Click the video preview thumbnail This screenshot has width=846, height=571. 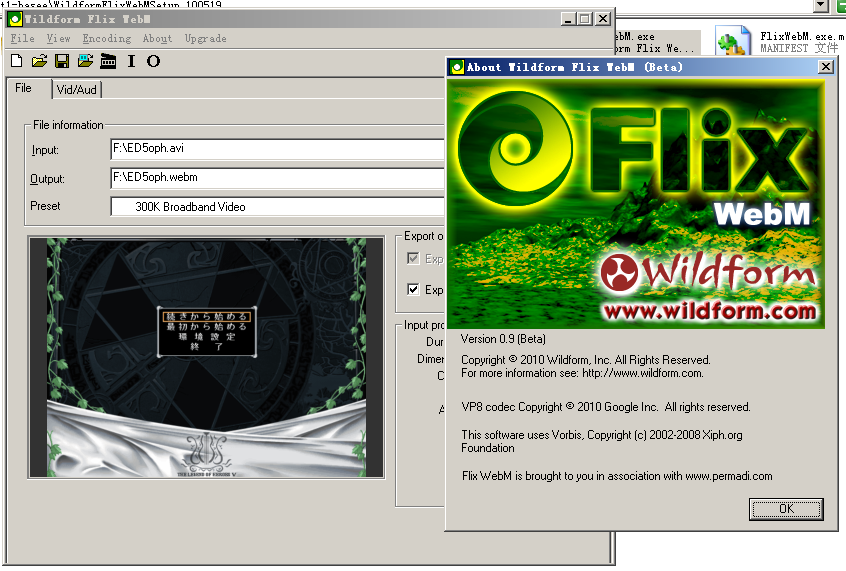pos(206,357)
